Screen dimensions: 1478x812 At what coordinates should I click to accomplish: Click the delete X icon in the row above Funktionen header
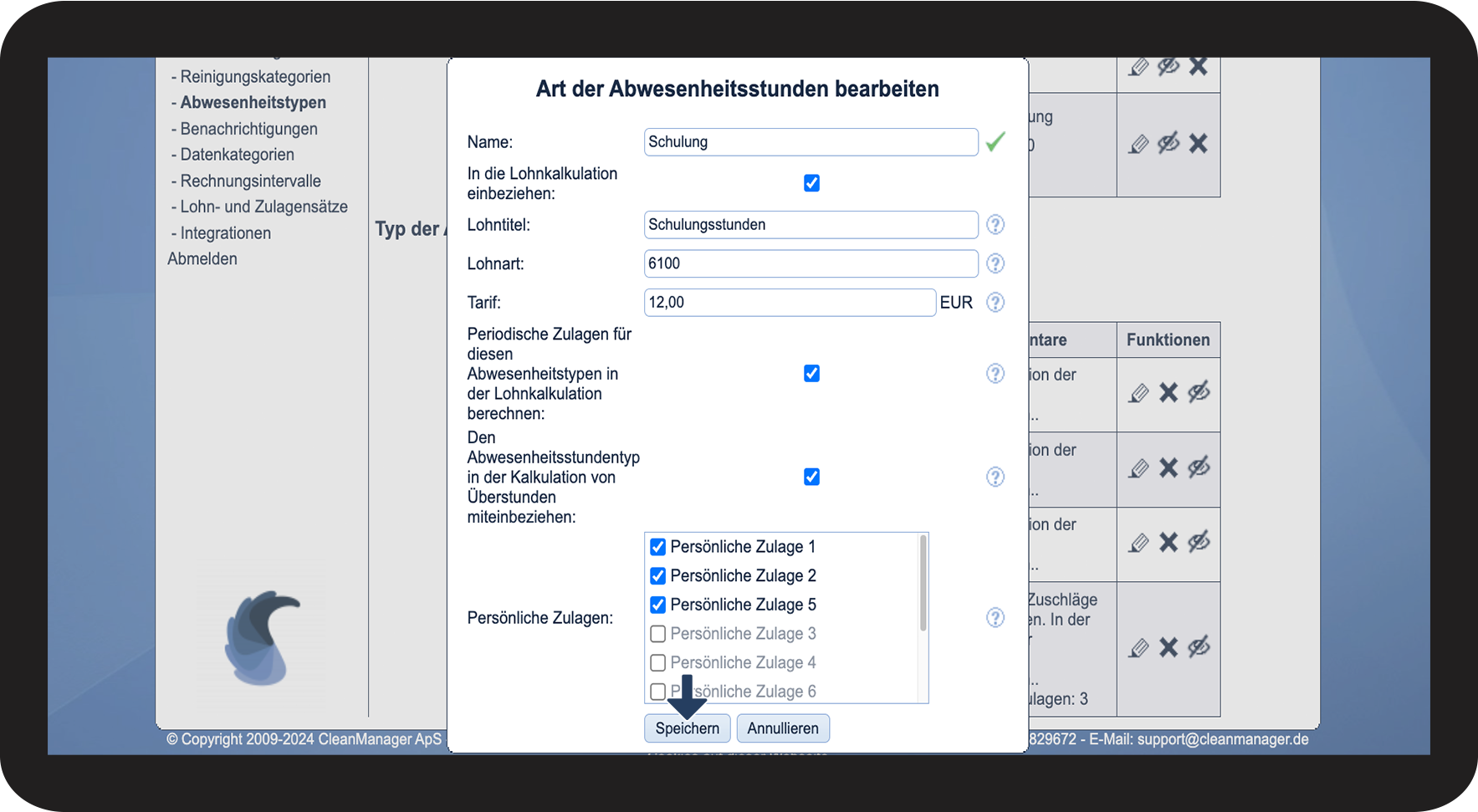(x=1199, y=143)
